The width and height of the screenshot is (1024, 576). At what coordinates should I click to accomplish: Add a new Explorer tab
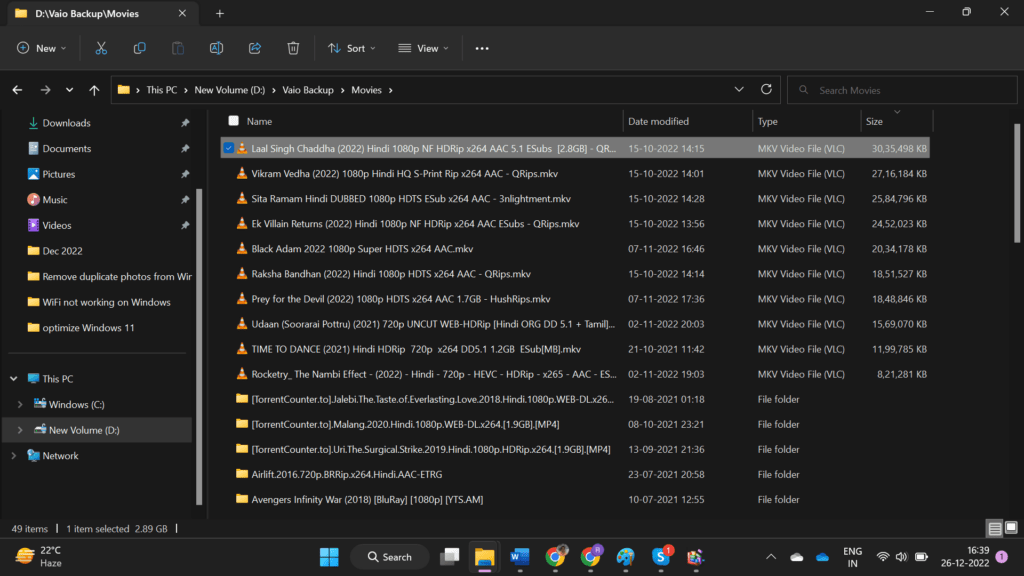pos(219,14)
